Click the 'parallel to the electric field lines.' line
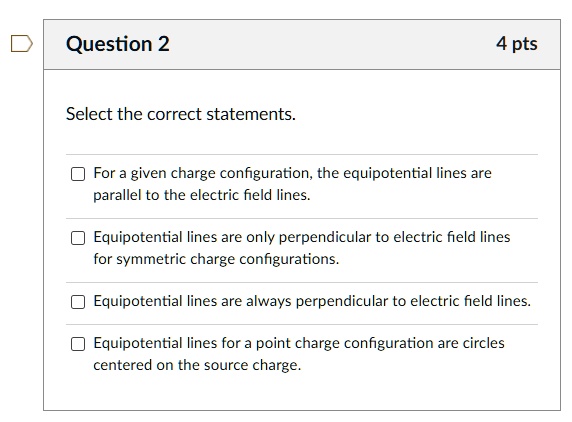Screen dimensions: 572x422 point(202,195)
